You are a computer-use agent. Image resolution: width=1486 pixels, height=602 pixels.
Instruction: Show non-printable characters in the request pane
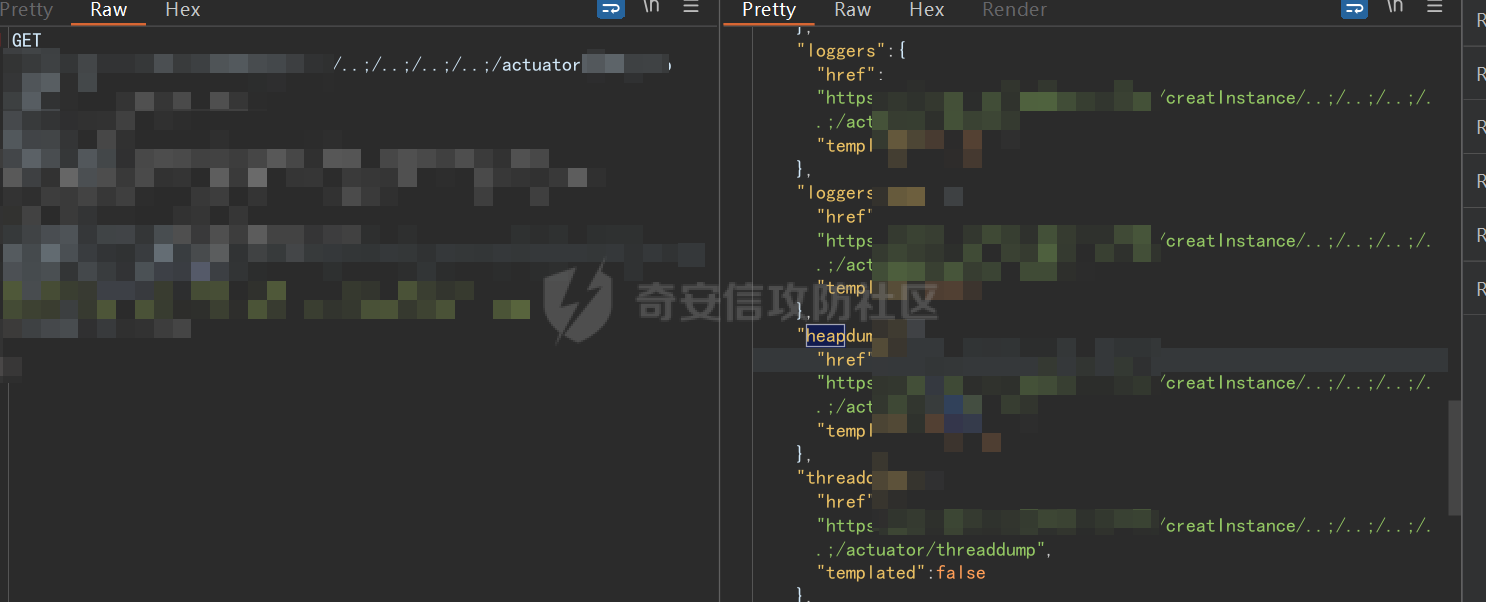point(651,8)
